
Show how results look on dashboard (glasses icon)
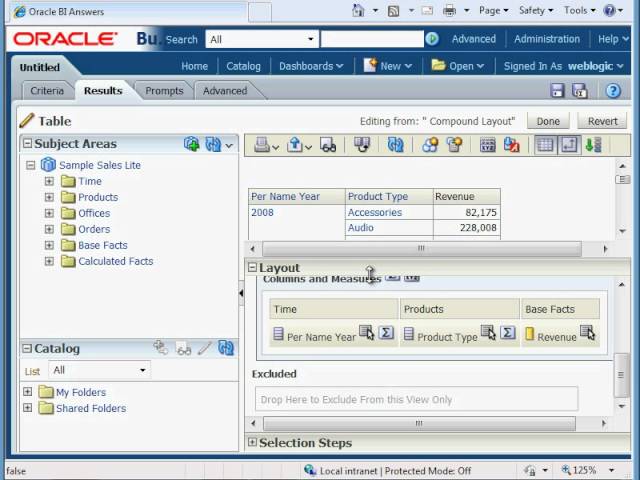click(328, 145)
